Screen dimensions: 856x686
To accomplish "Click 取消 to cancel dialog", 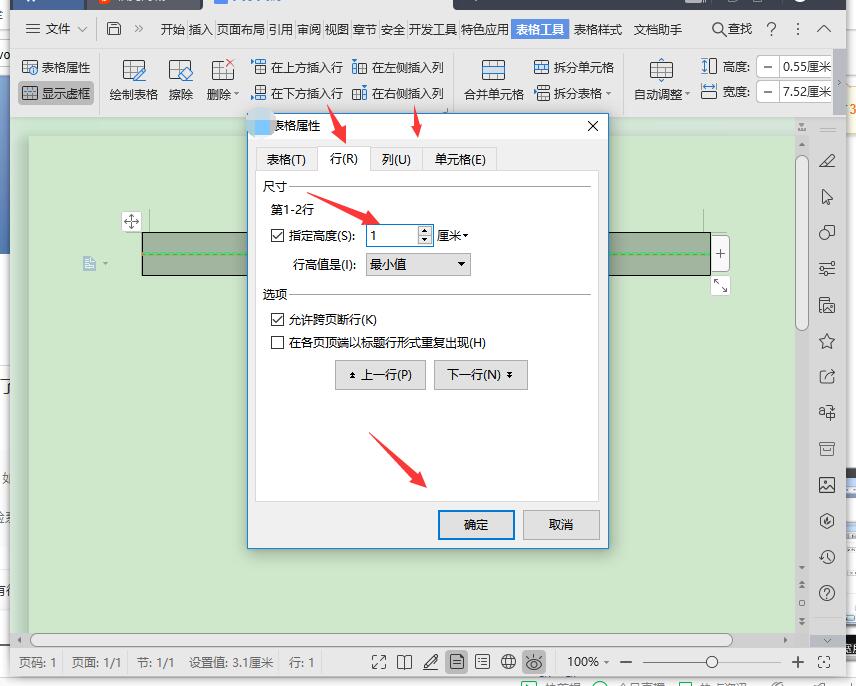I will point(561,525).
